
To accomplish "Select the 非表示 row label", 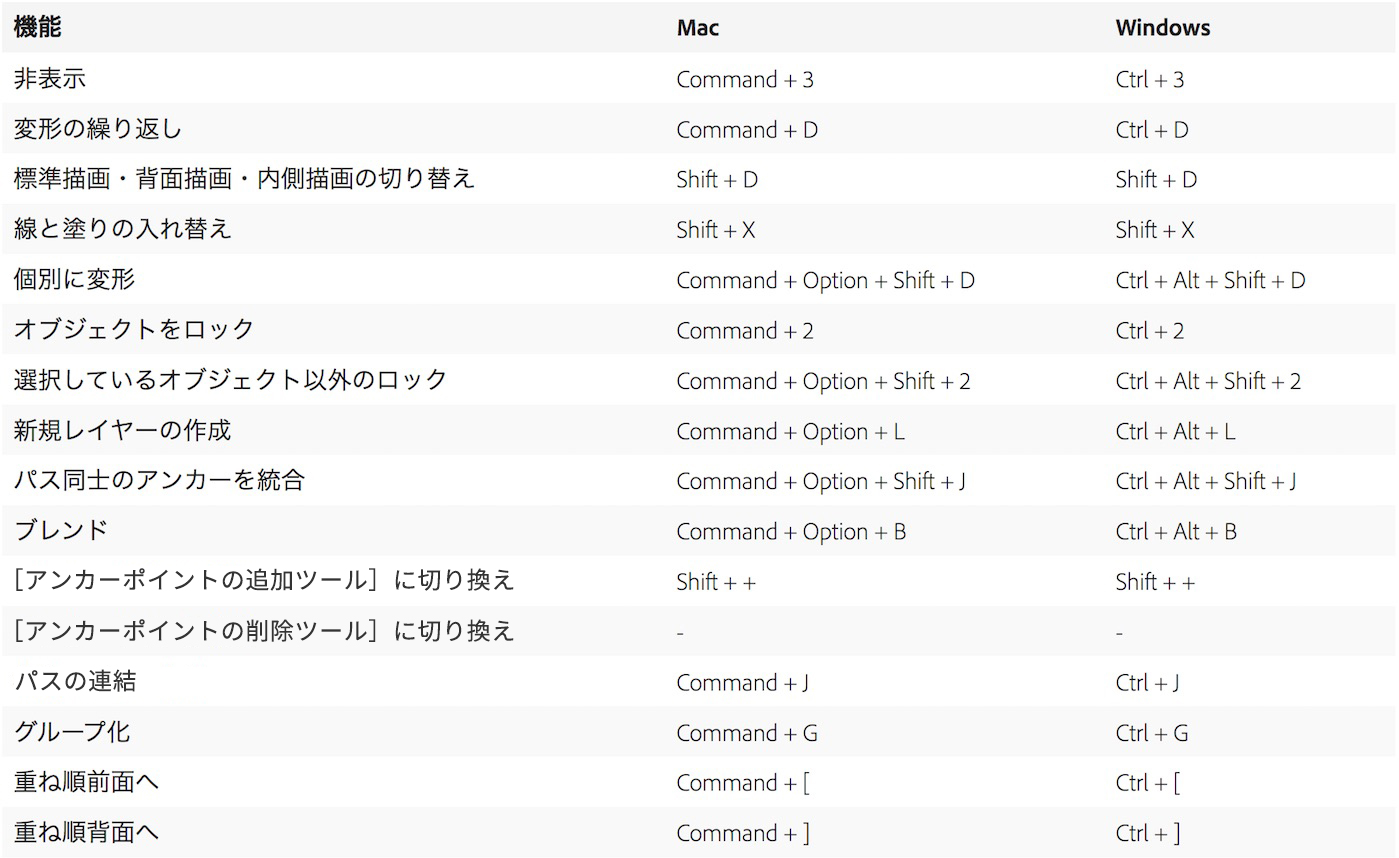I will (50, 79).
